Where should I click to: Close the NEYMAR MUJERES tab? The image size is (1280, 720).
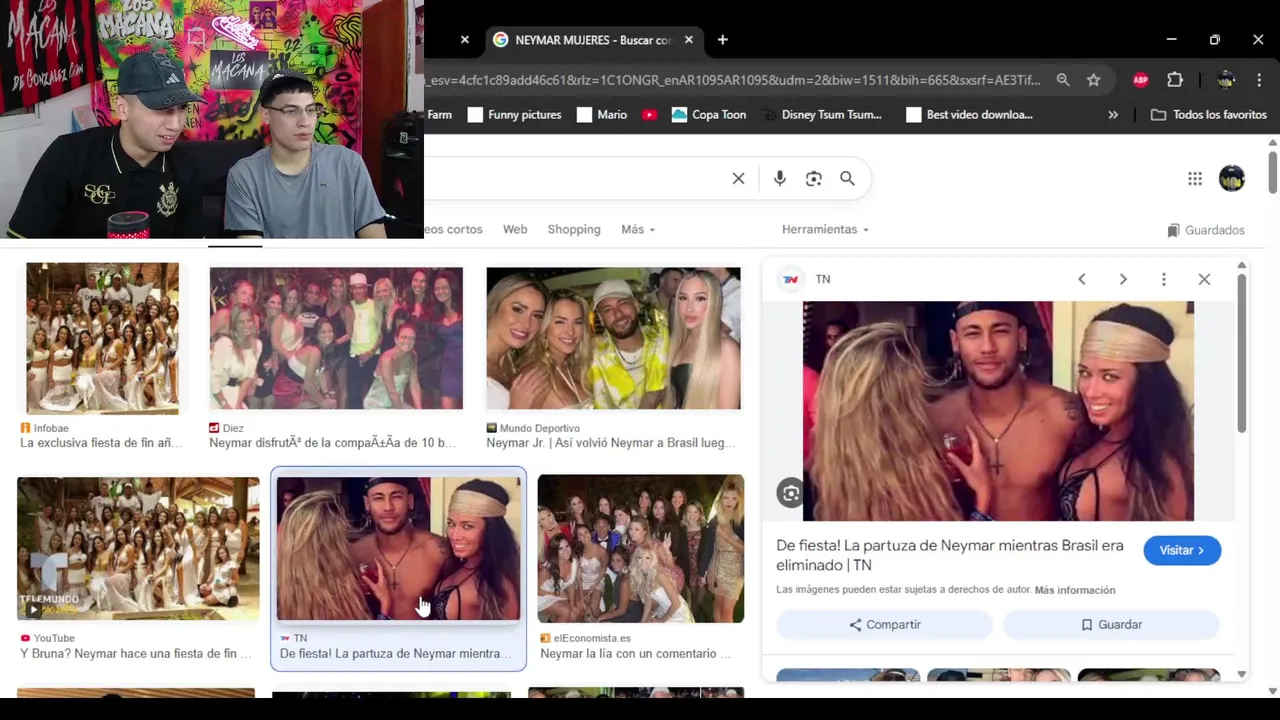688,40
